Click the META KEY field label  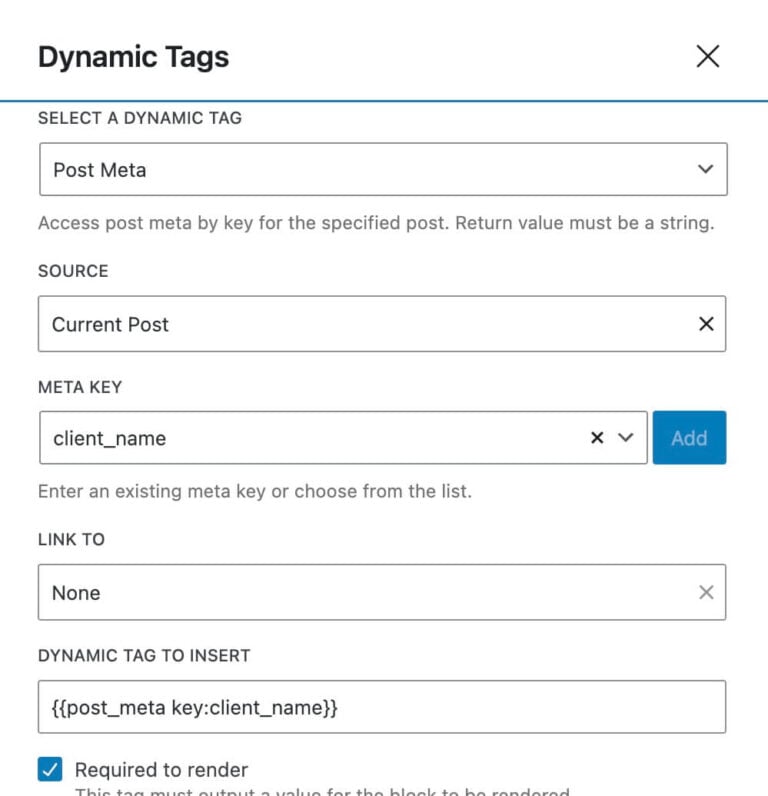coord(80,387)
